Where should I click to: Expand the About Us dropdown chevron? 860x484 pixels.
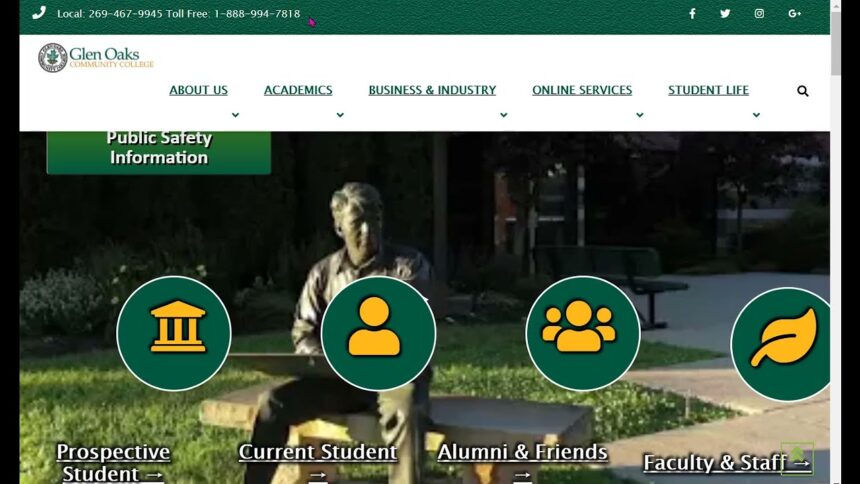235,115
